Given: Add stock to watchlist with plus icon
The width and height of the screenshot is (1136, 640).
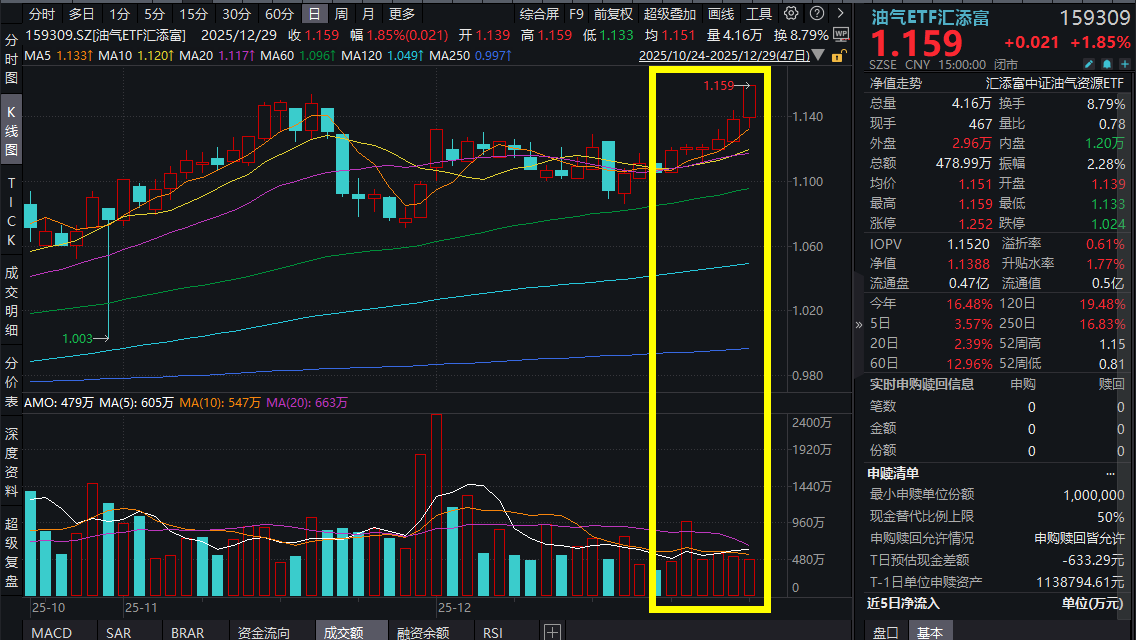Looking at the screenshot, I should (1124, 65).
